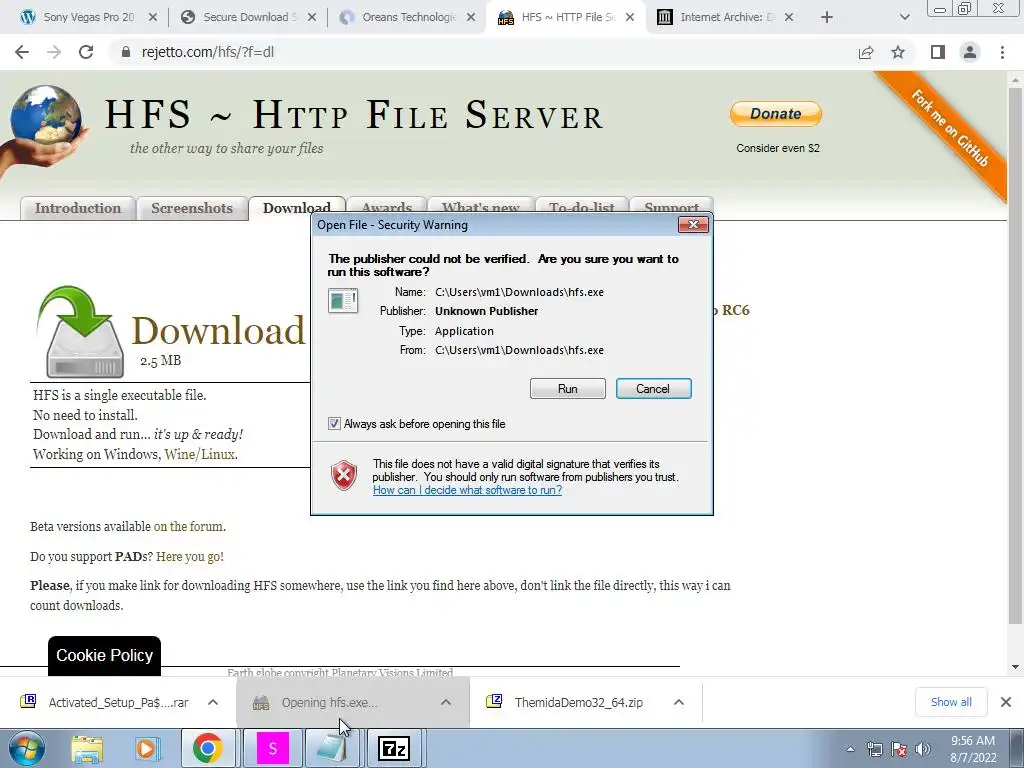Open Windows Media Player from taskbar
The image size is (1024, 768).
point(148,748)
